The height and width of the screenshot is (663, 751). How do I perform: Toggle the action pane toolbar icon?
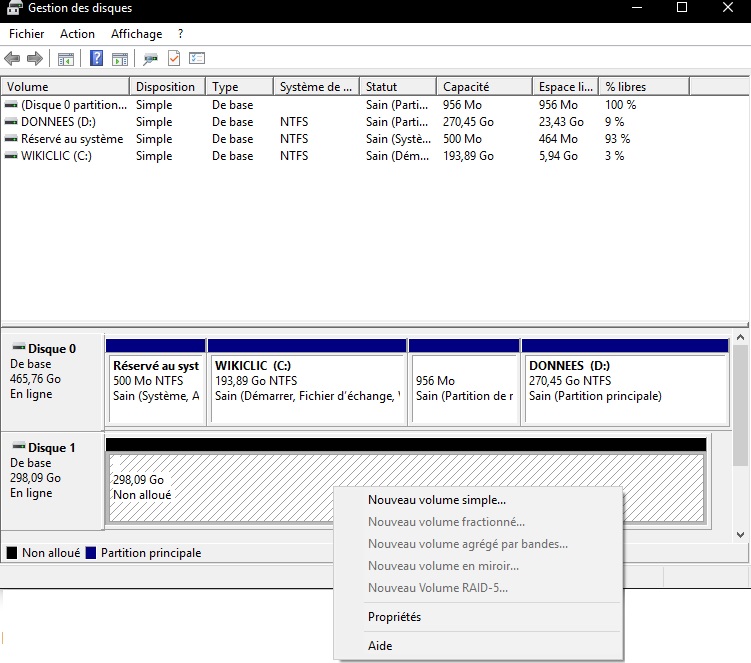(120, 59)
